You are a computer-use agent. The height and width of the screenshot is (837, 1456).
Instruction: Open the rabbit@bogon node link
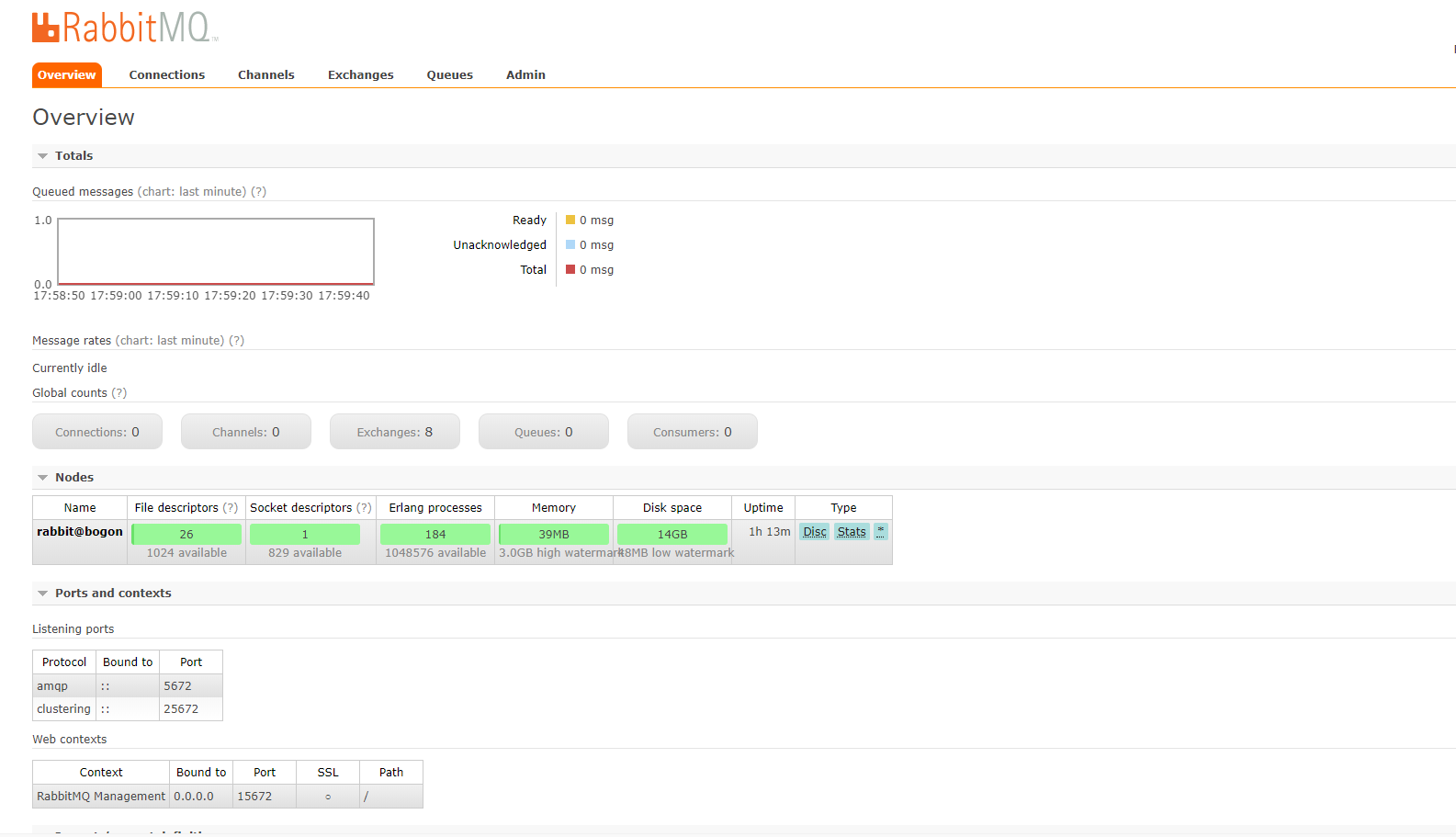coord(80,532)
